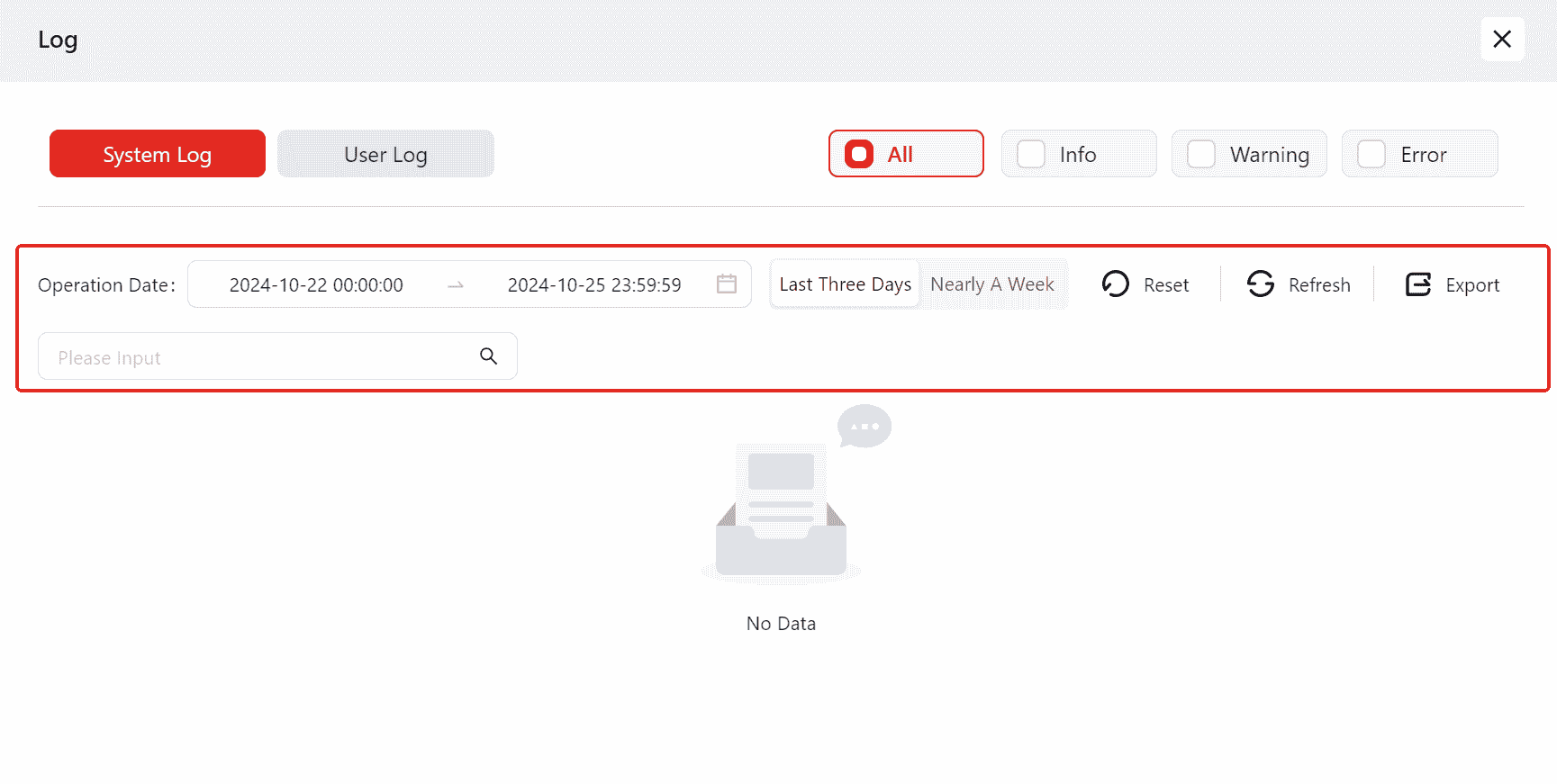The height and width of the screenshot is (784, 1557).
Task: Open the end date 2024-10-25 field
Action: tap(594, 285)
